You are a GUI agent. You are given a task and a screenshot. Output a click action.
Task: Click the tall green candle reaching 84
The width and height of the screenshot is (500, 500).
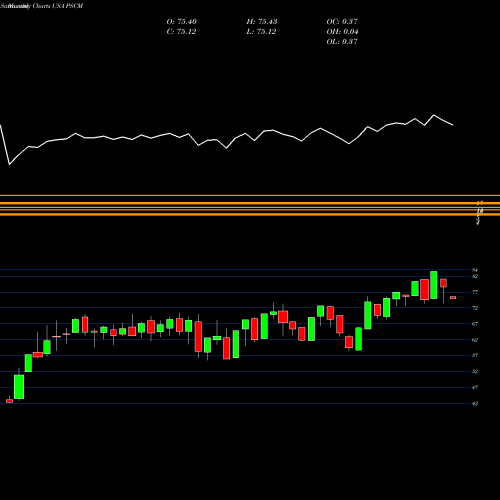pyautogui.click(x=434, y=285)
